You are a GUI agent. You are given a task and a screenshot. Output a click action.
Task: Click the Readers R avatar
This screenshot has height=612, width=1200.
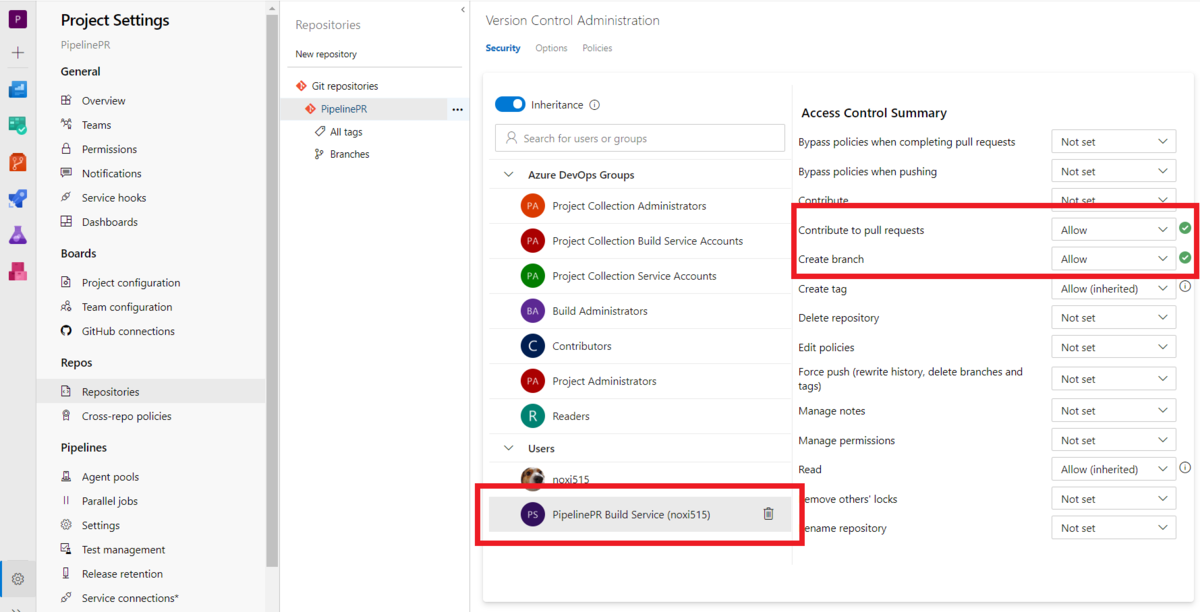tap(533, 416)
